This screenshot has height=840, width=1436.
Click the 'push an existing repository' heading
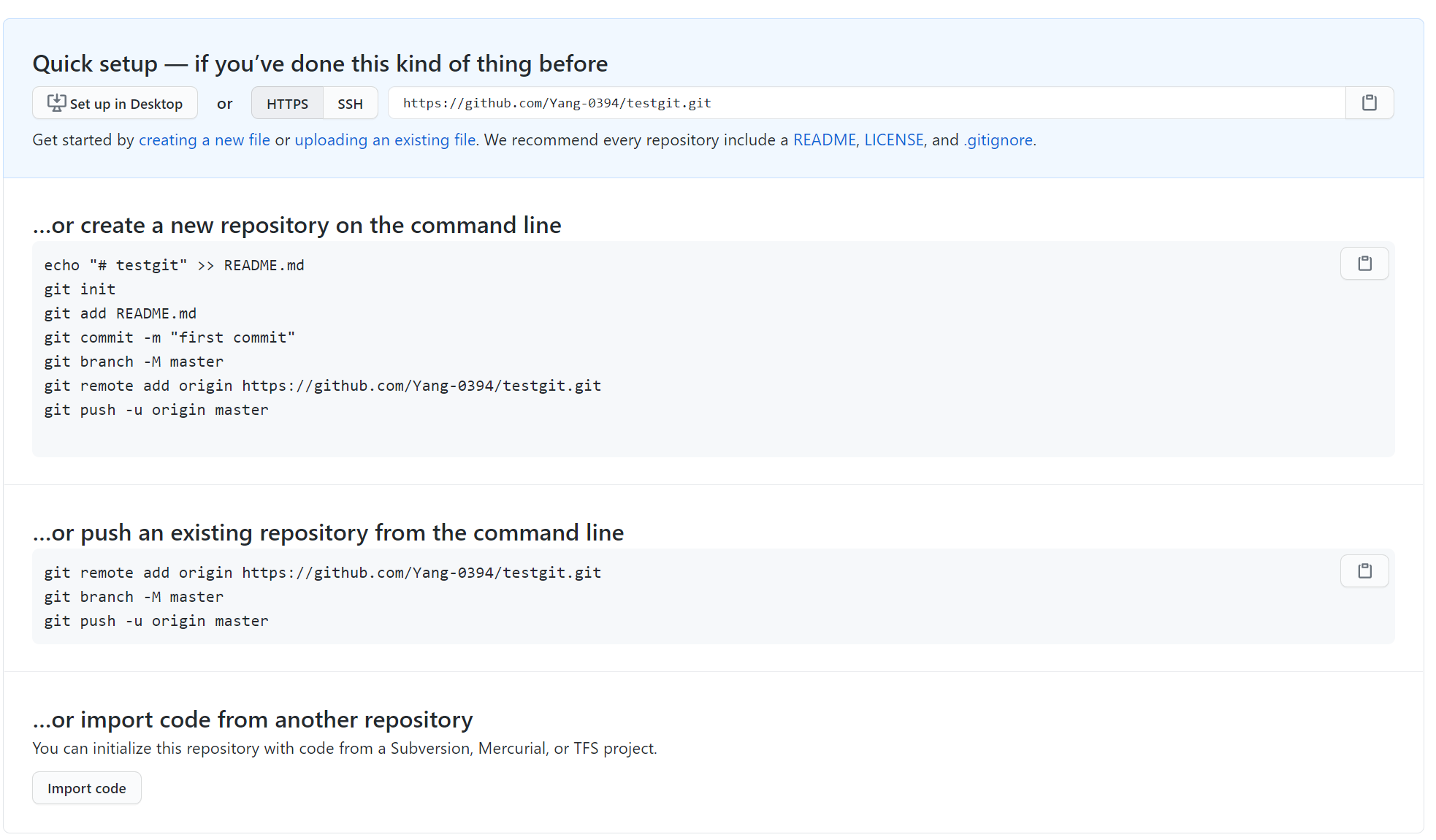coord(328,533)
